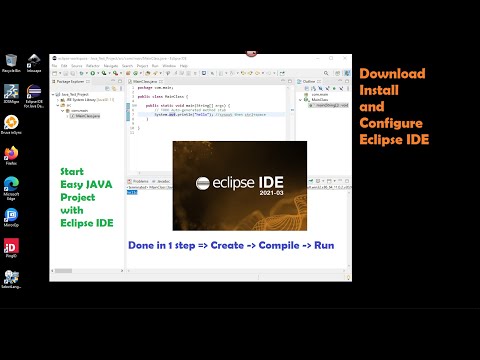Minimize the Outline view

coord(340,81)
